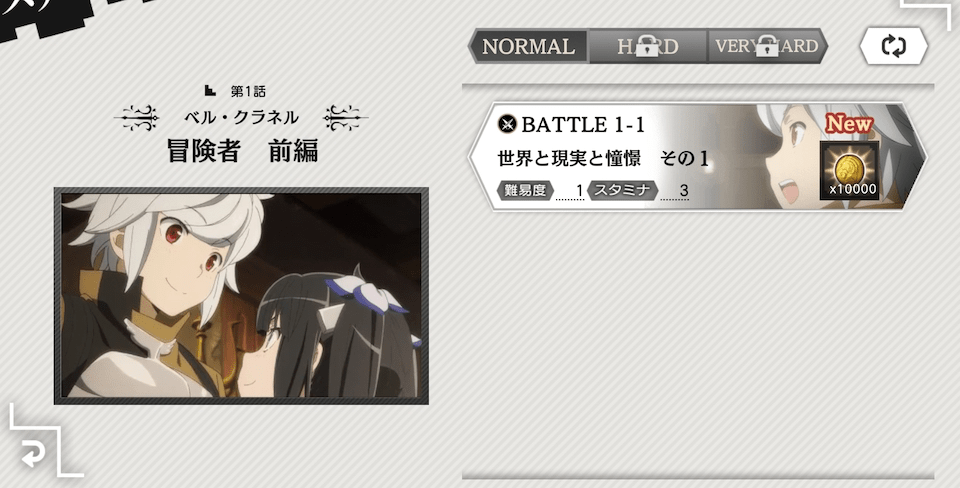Click the stage title 世界と現実と憧憬 その1

[x=603, y=159]
